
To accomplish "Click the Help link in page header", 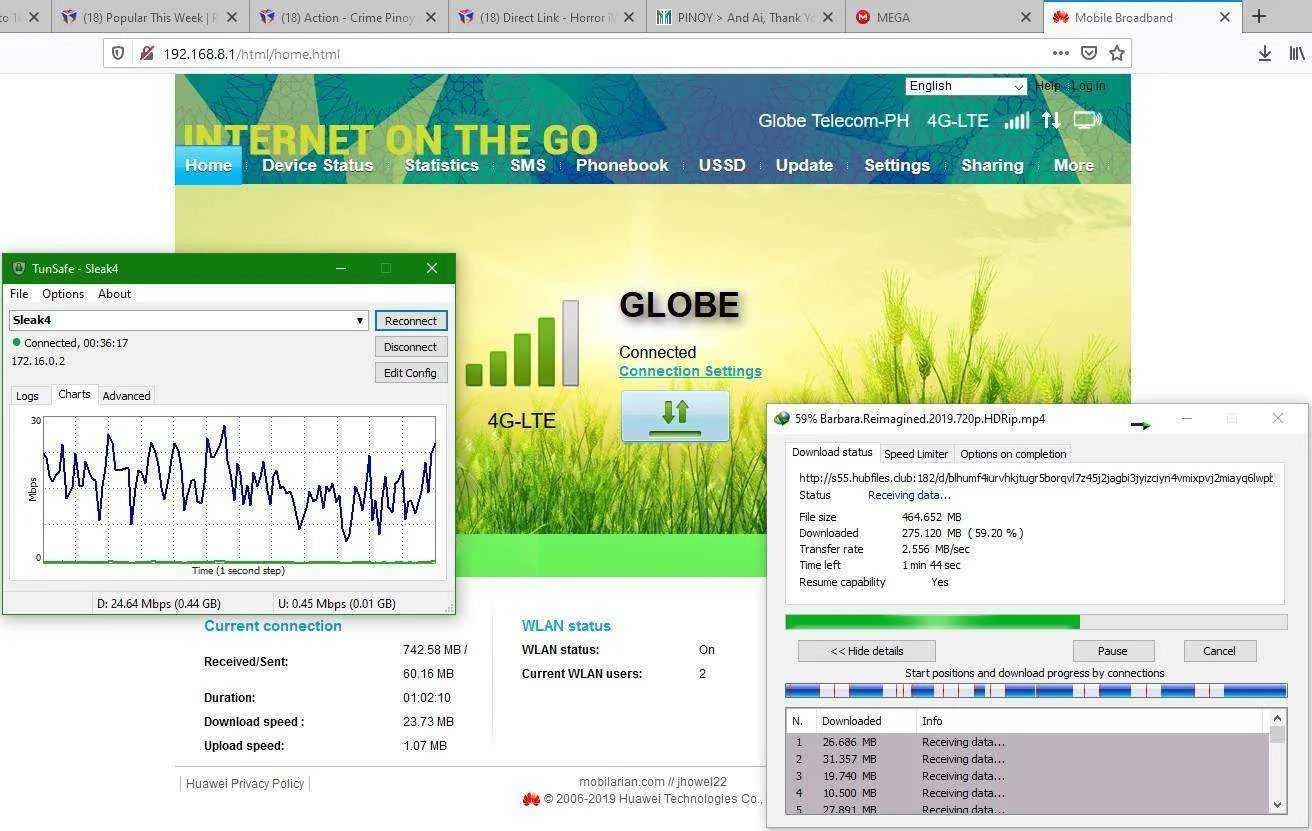I will pyautogui.click(x=1048, y=86).
